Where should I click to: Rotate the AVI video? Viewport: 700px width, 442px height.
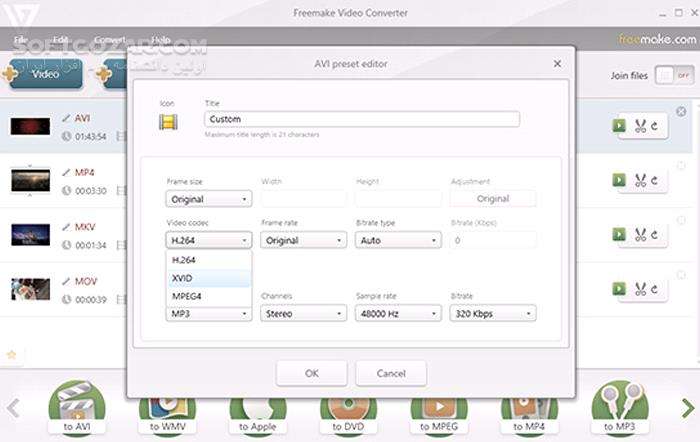[654, 126]
